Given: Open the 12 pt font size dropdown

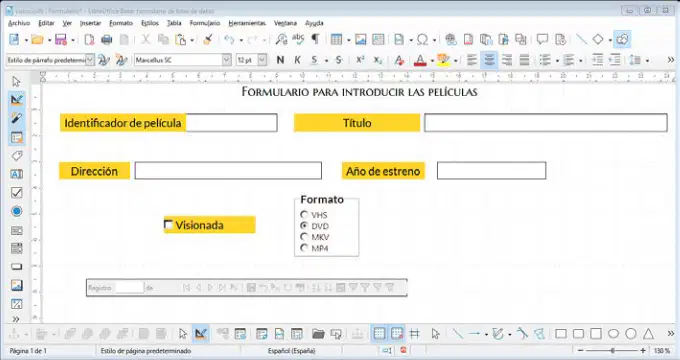Looking at the screenshot, I should [x=262, y=60].
